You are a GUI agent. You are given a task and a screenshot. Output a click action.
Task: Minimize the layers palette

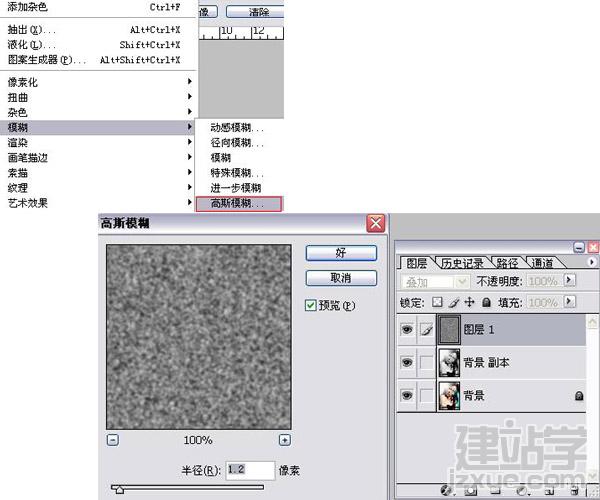579,247
